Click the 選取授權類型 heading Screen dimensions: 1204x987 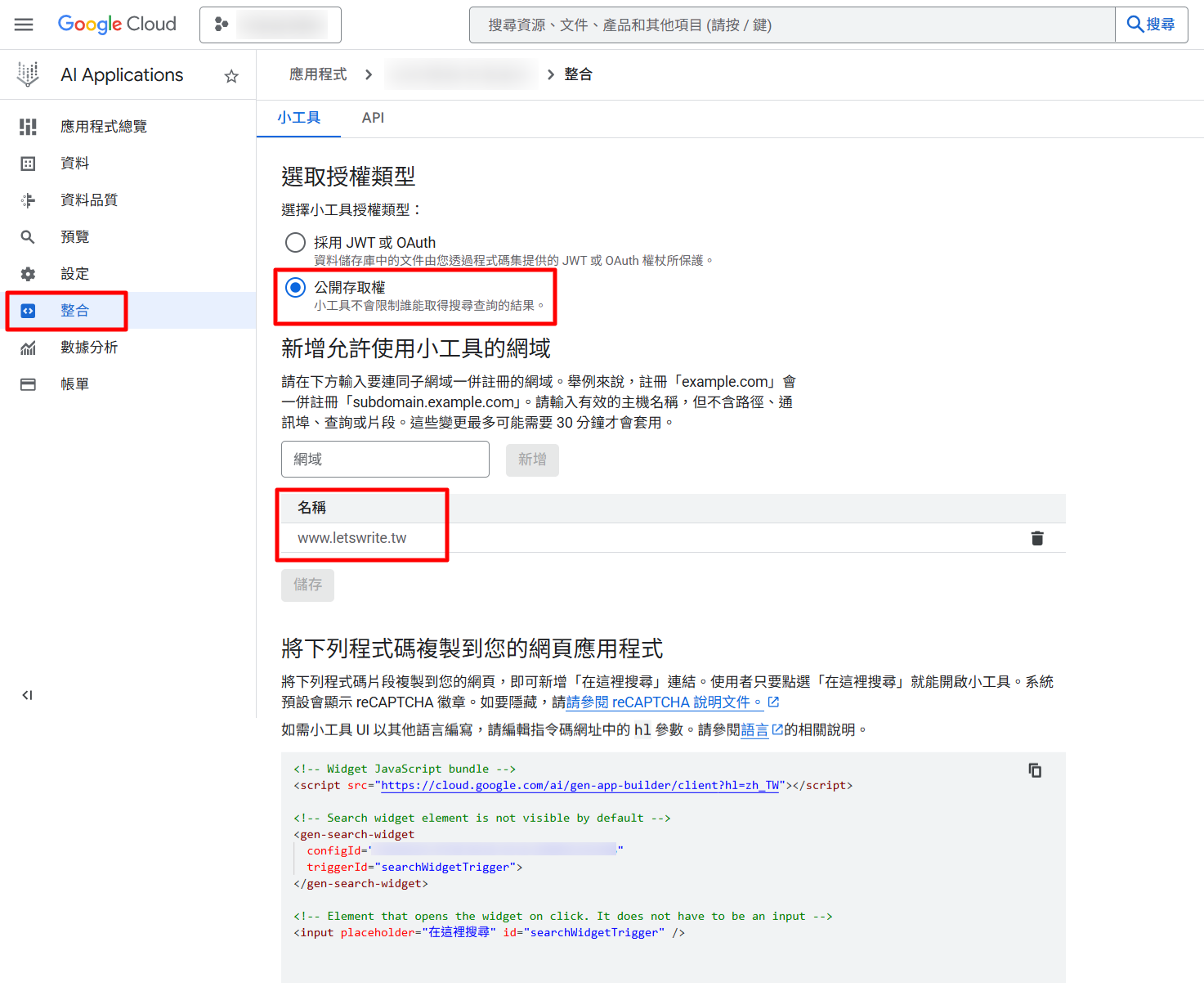tap(348, 176)
